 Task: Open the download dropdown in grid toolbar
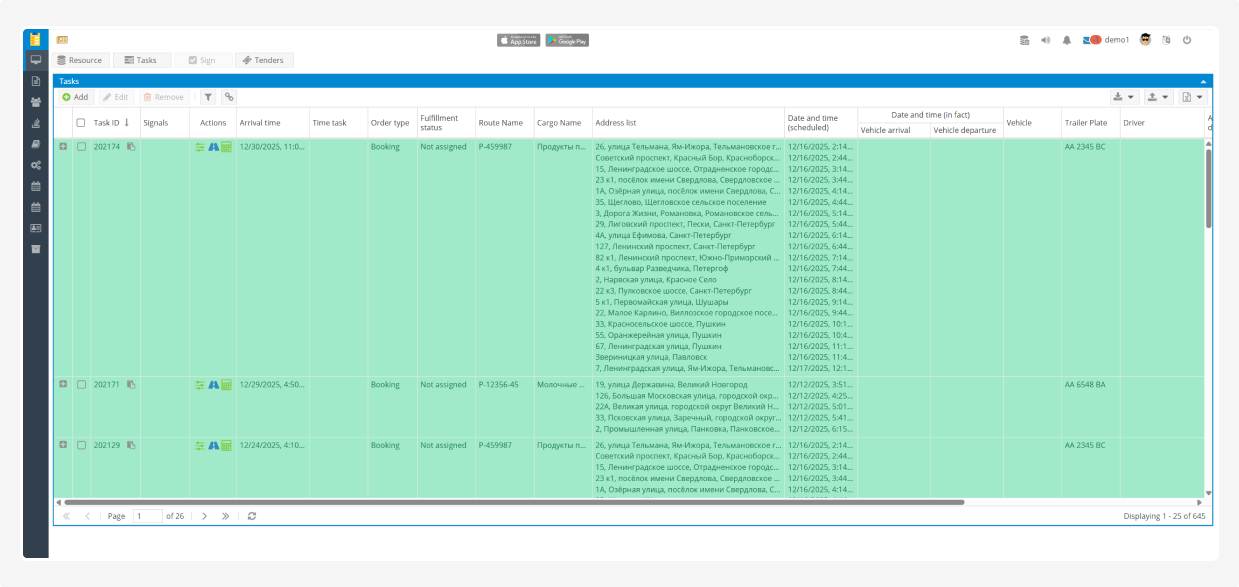[1124, 97]
